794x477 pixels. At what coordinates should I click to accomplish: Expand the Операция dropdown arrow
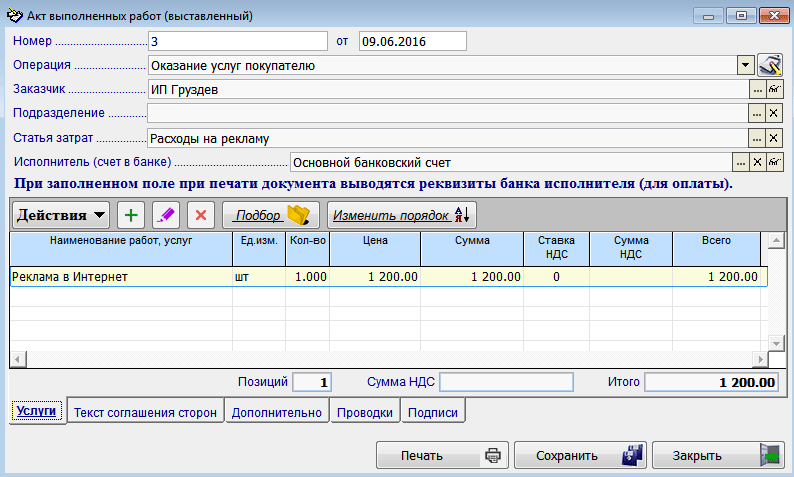point(745,65)
